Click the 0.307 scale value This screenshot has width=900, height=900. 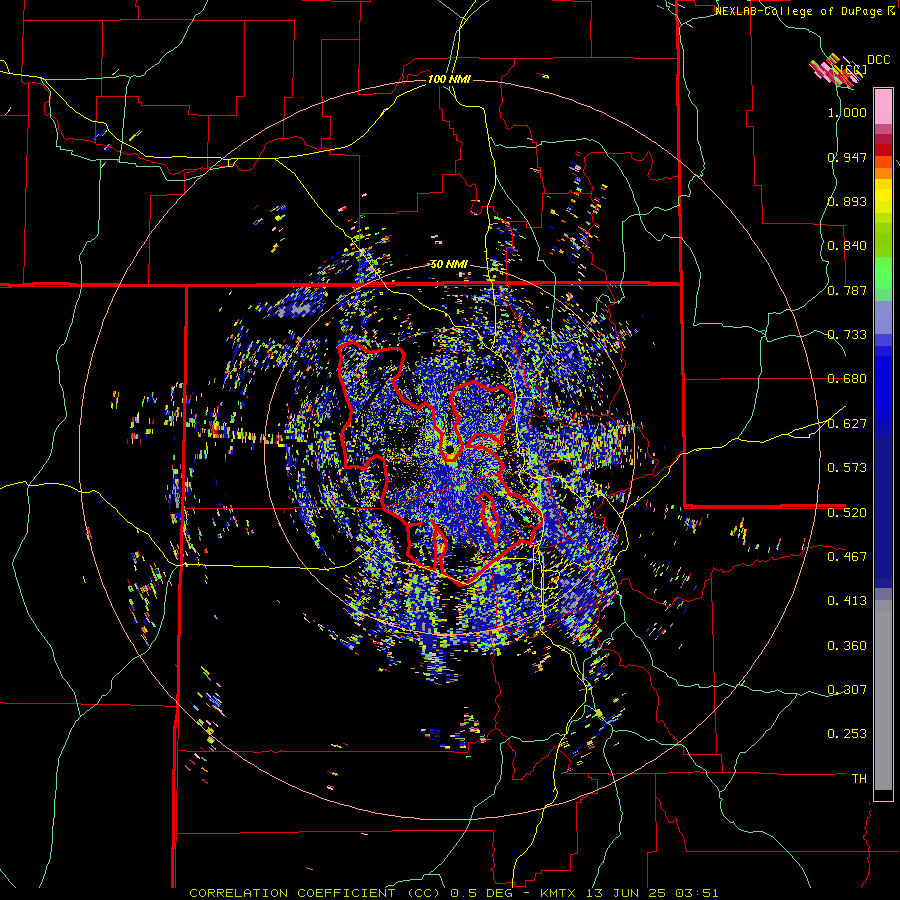point(847,690)
